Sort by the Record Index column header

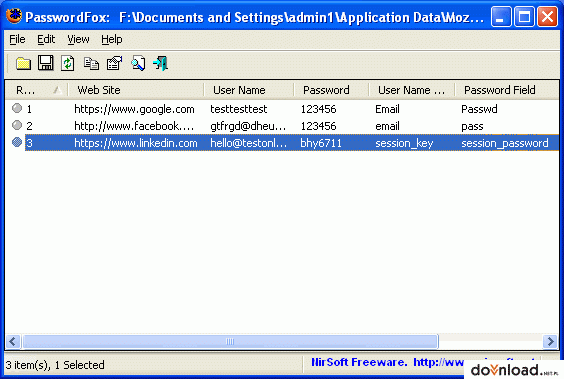pyautogui.click(x=36, y=90)
